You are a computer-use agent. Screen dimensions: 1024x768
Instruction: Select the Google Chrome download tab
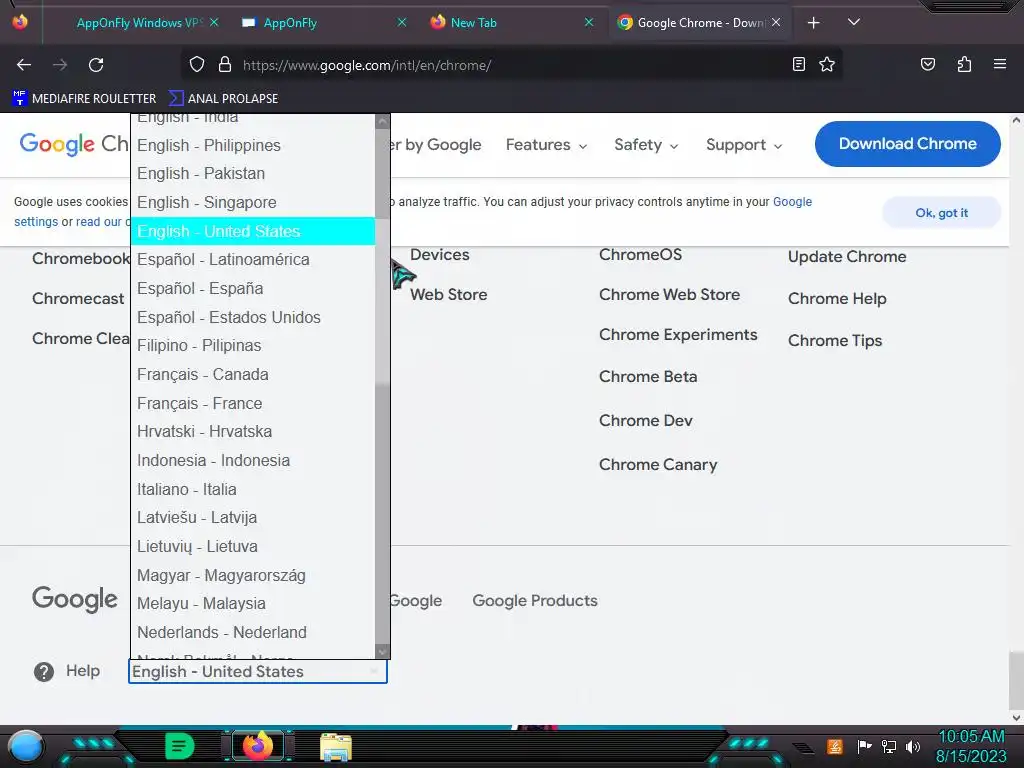699,23
